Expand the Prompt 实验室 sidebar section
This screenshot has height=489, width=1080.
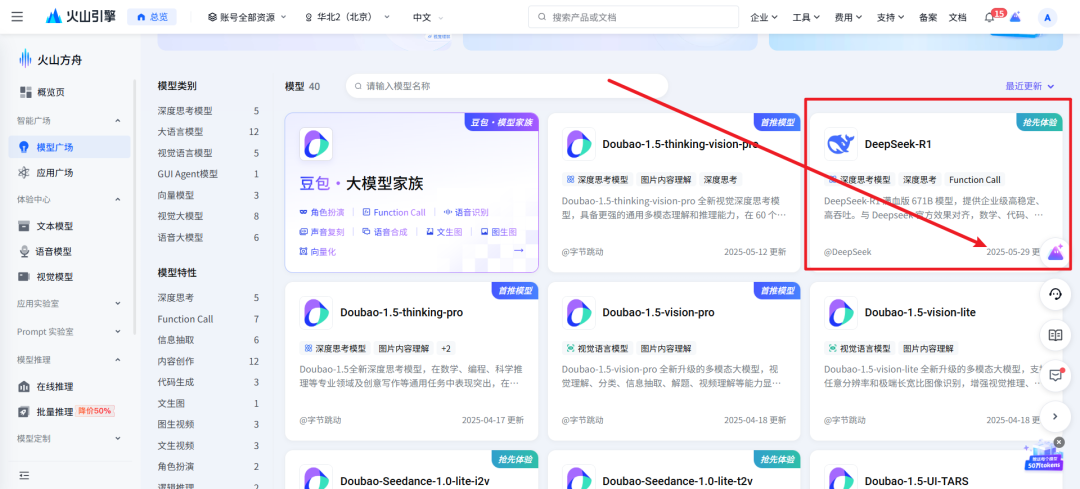coord(117,331)
